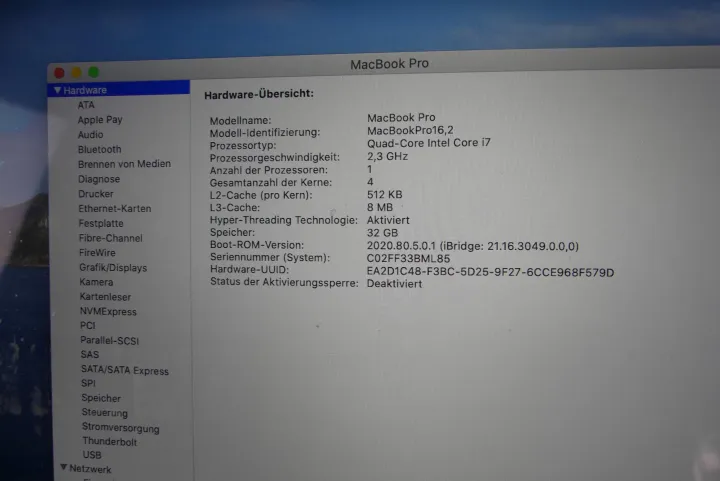The height and width of the screenshot is (481, 720).
Task: Minimize the window with the yellow button
Action: tap(77, 73)
